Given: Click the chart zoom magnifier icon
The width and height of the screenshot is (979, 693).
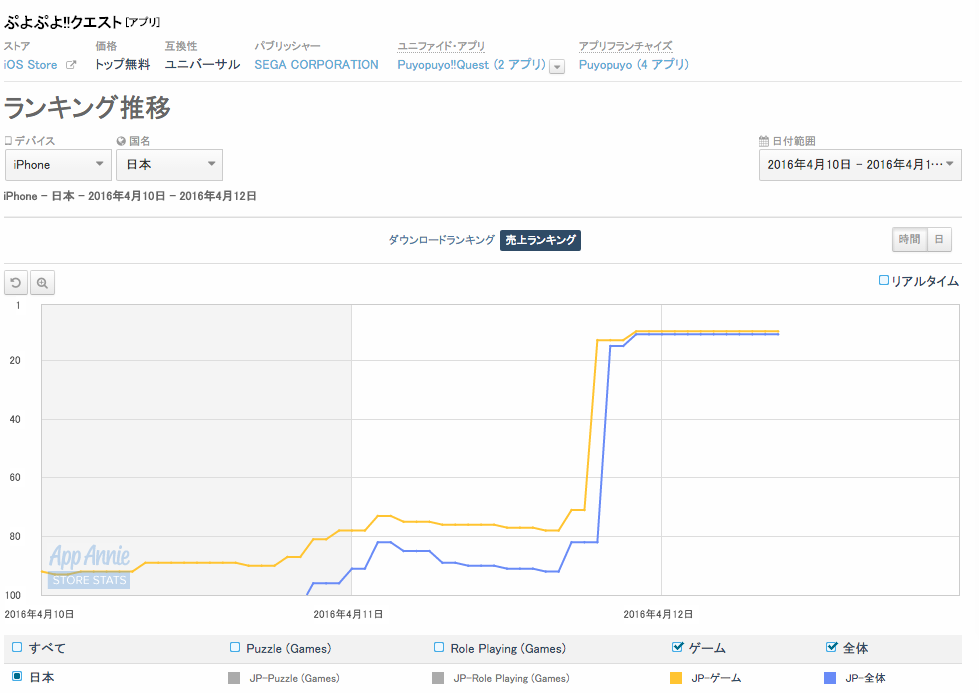Looking at the screenshot, I should click(x=42, y=283).
